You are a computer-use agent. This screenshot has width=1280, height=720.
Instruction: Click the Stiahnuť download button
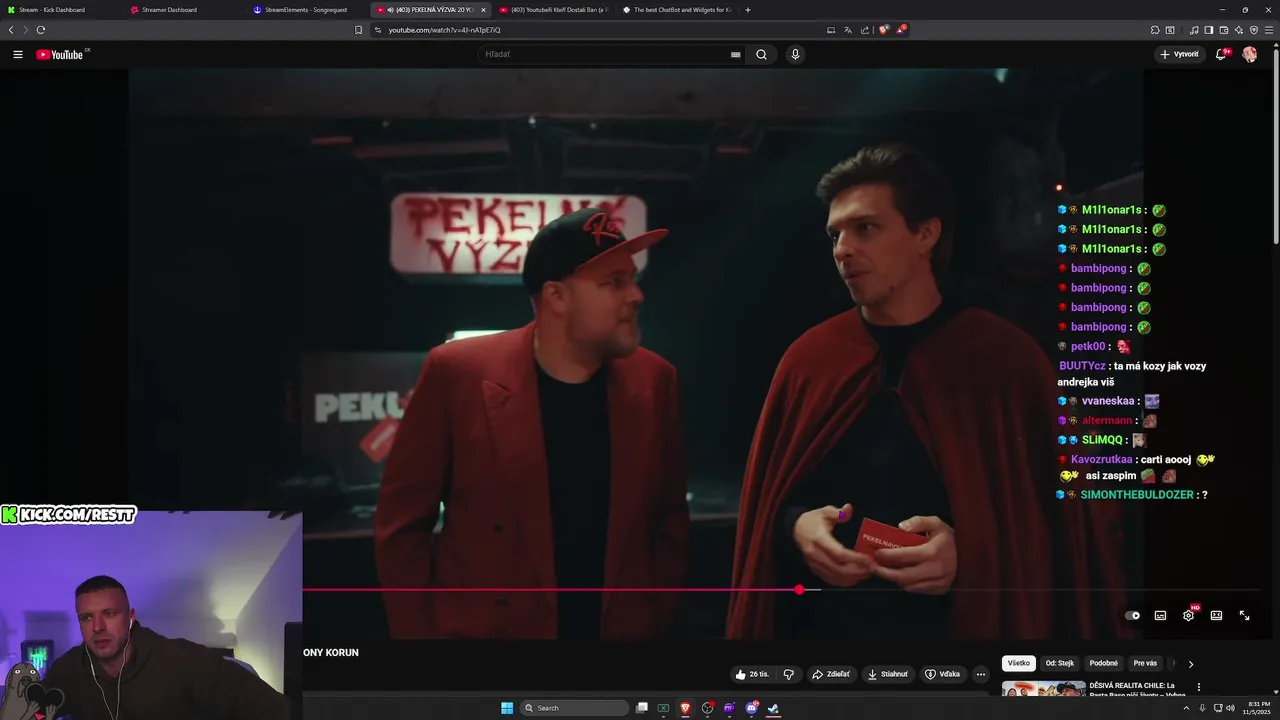(887, 674)
